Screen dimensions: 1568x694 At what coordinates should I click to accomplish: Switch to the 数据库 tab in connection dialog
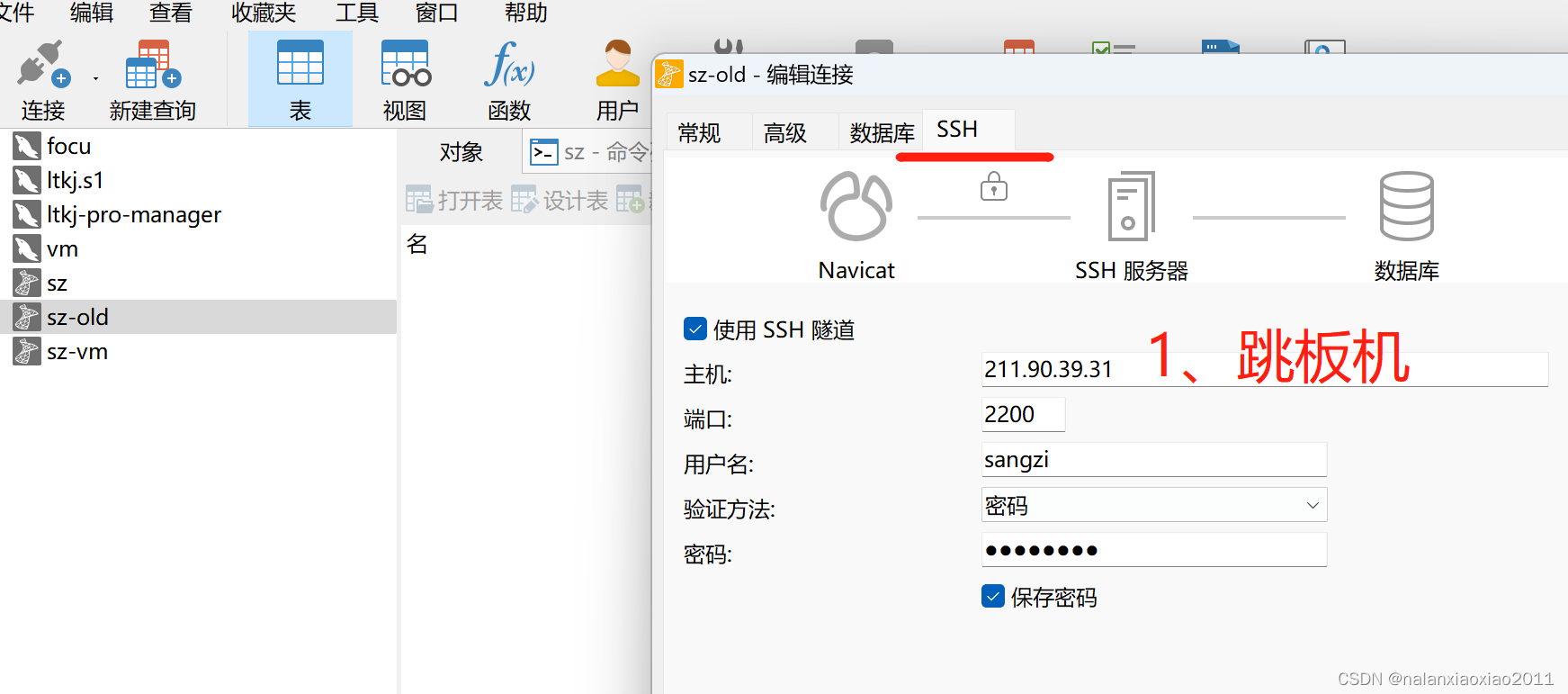[882, 132]
